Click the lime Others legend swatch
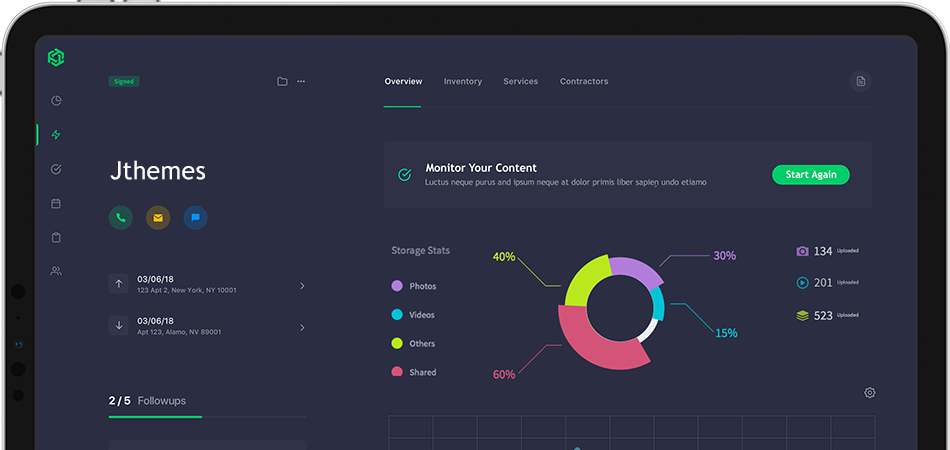Viewport: 950px width, 450px height. tap(397, 343)
